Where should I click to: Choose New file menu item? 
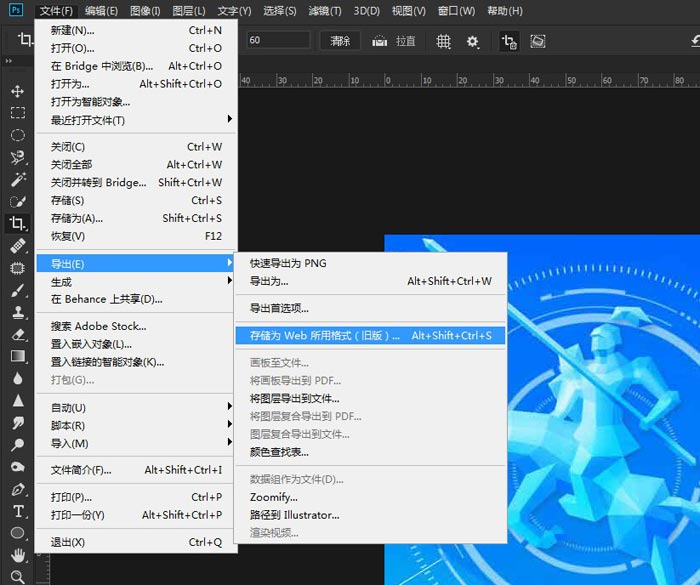point(136,30)
